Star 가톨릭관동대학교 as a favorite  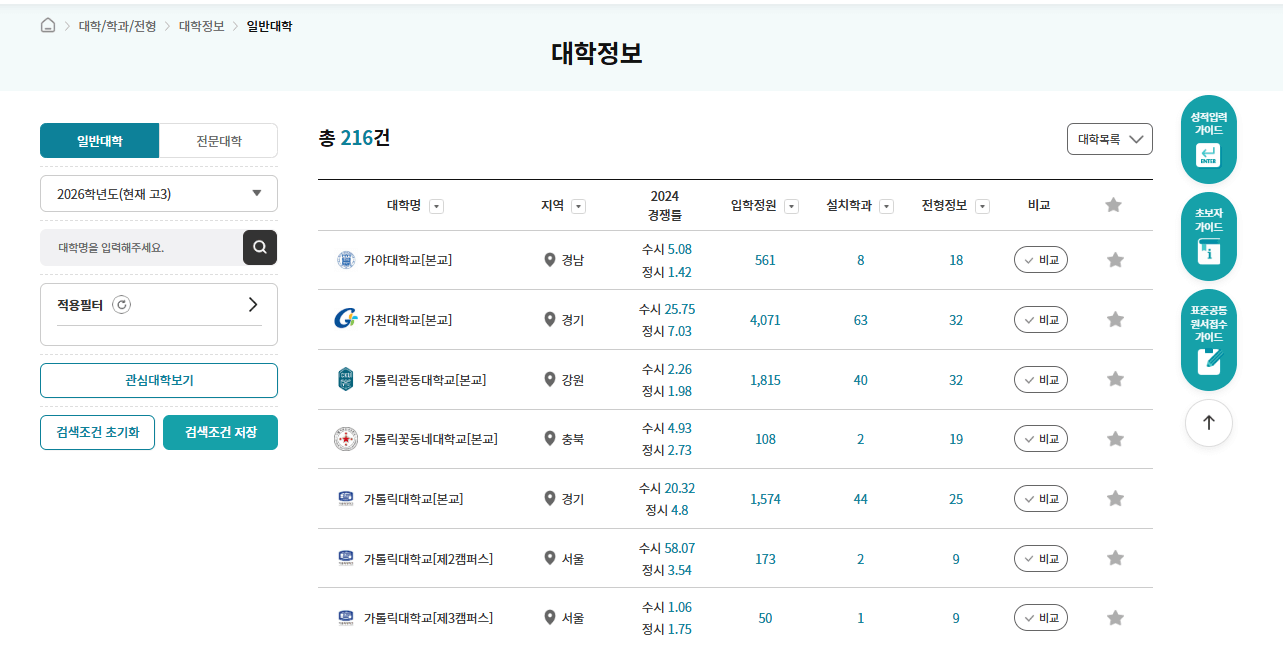(x=1115, y=379)
